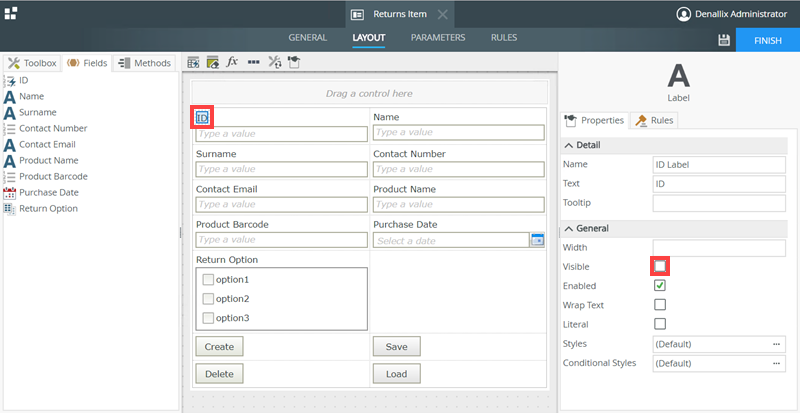Click the fx expression icon in toolbar
Viewport: 800px width, 413px height.
tap(232, 62)
